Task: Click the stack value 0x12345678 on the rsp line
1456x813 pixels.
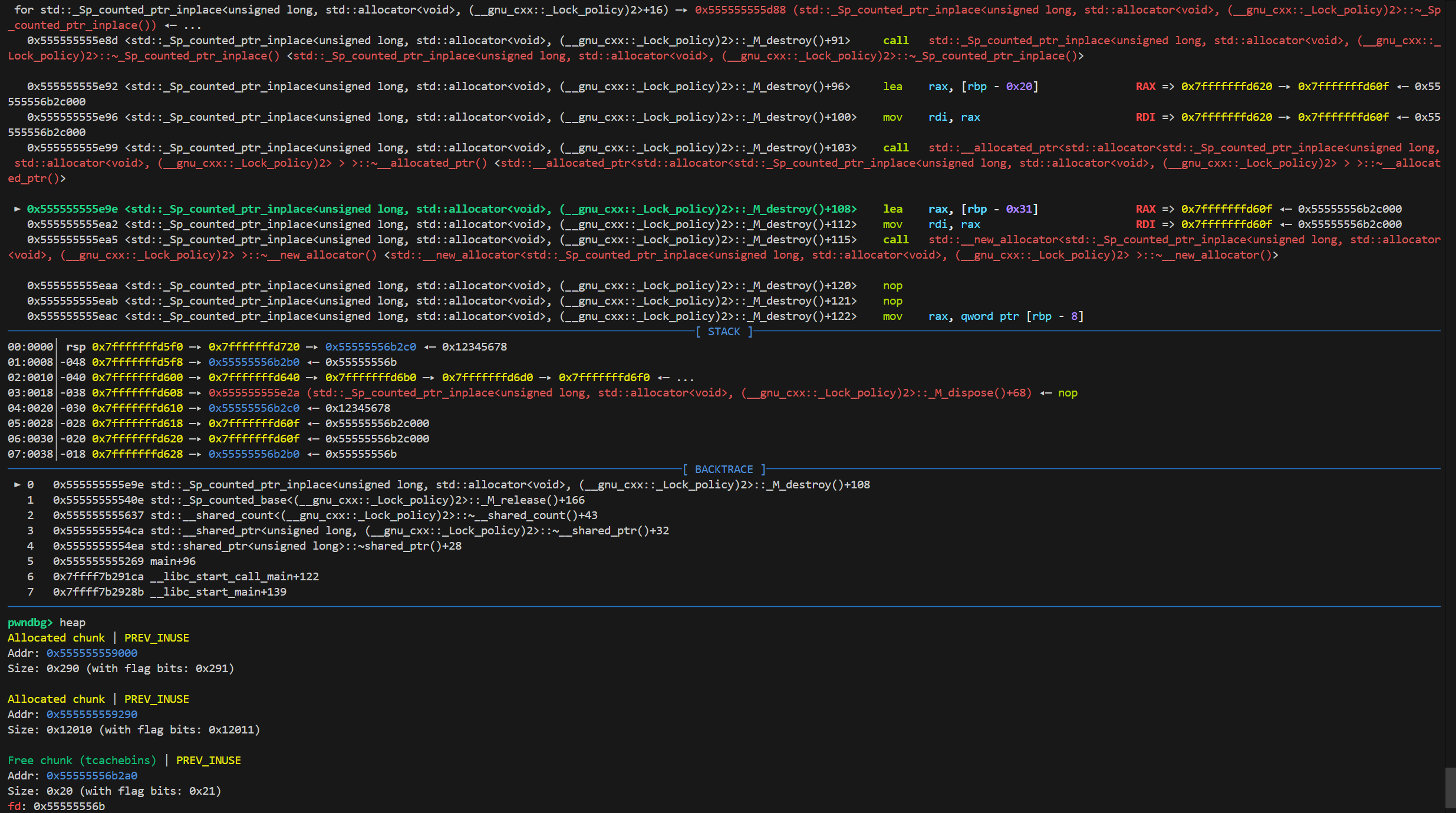Action: (x=475, y=346)
